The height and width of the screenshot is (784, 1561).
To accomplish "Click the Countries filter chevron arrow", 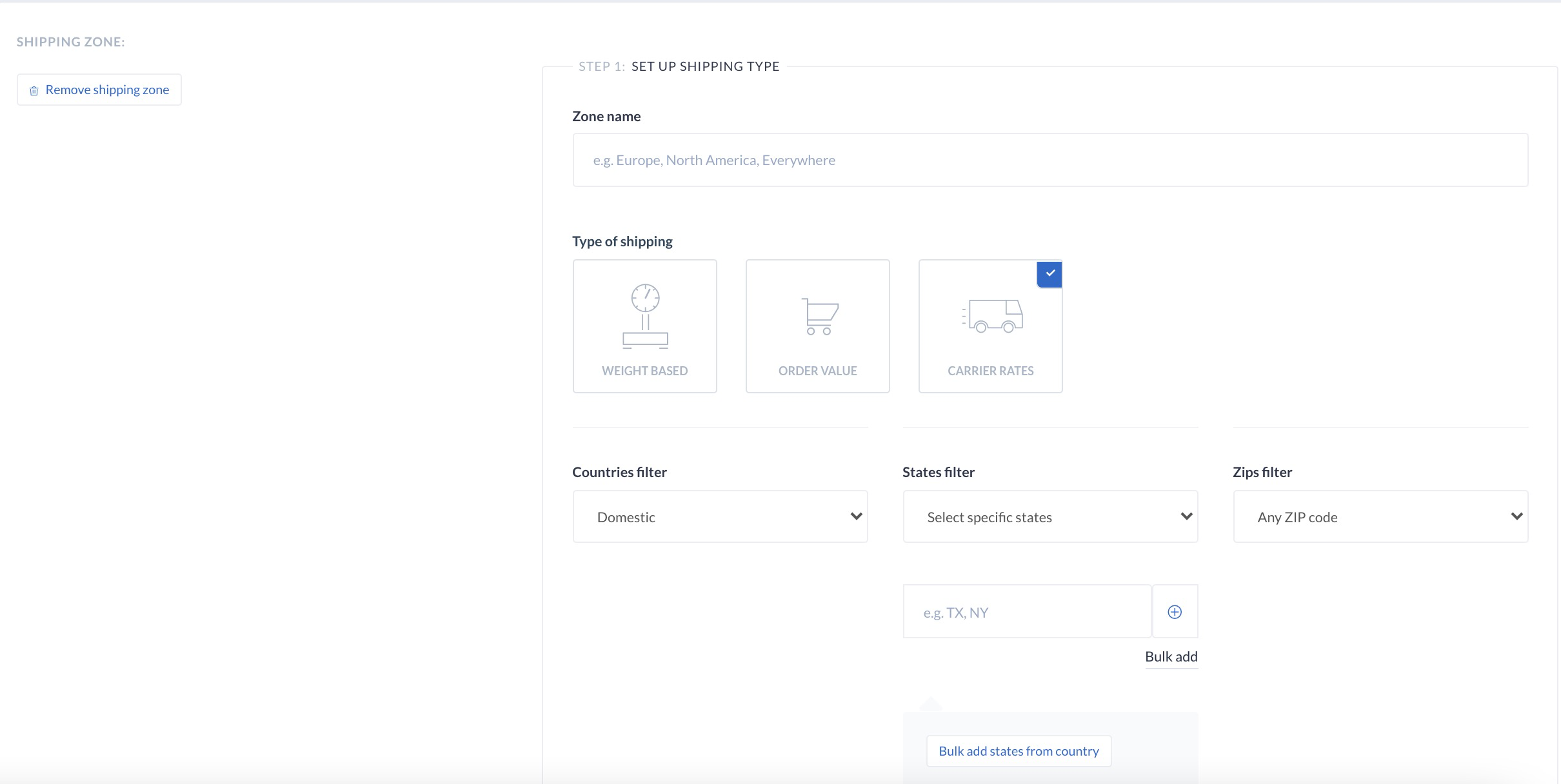I will click(x=856, y=516).
